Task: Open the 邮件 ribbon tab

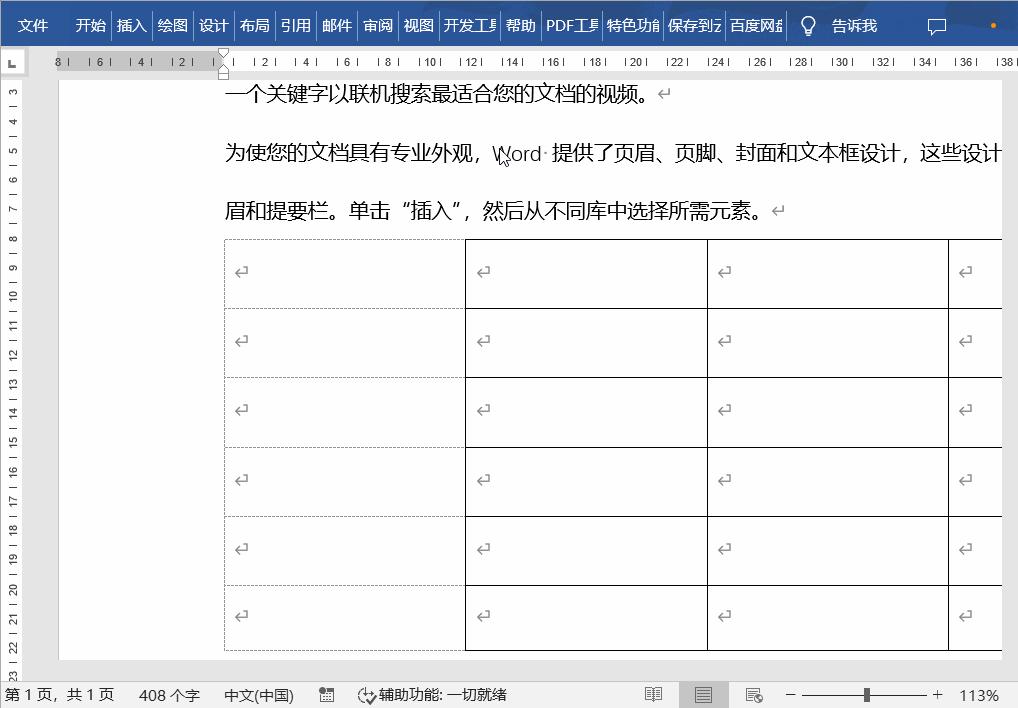Action: point(336,25)
